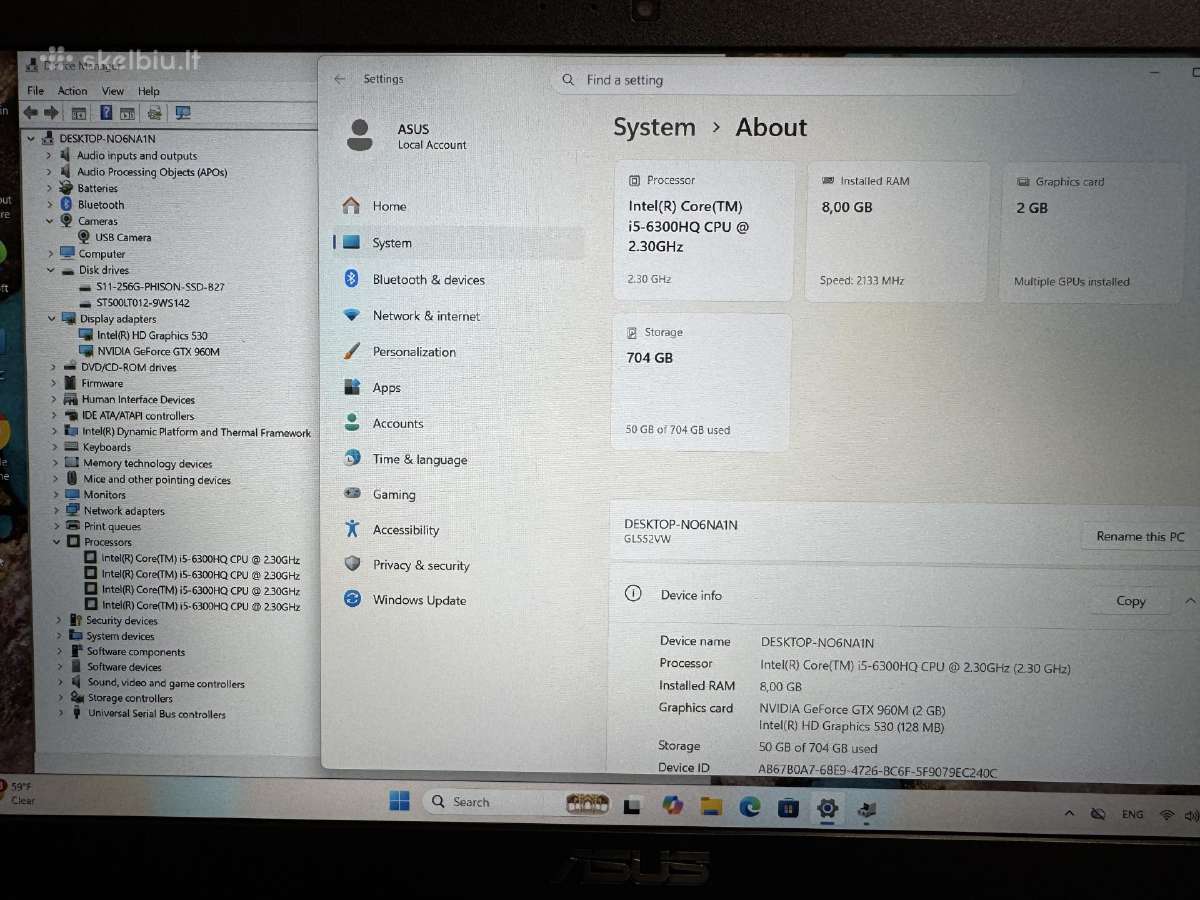Open Microsoft Store from the taskbar
The height and width of the screenshot is (900, 1200).
coord(788,807)
